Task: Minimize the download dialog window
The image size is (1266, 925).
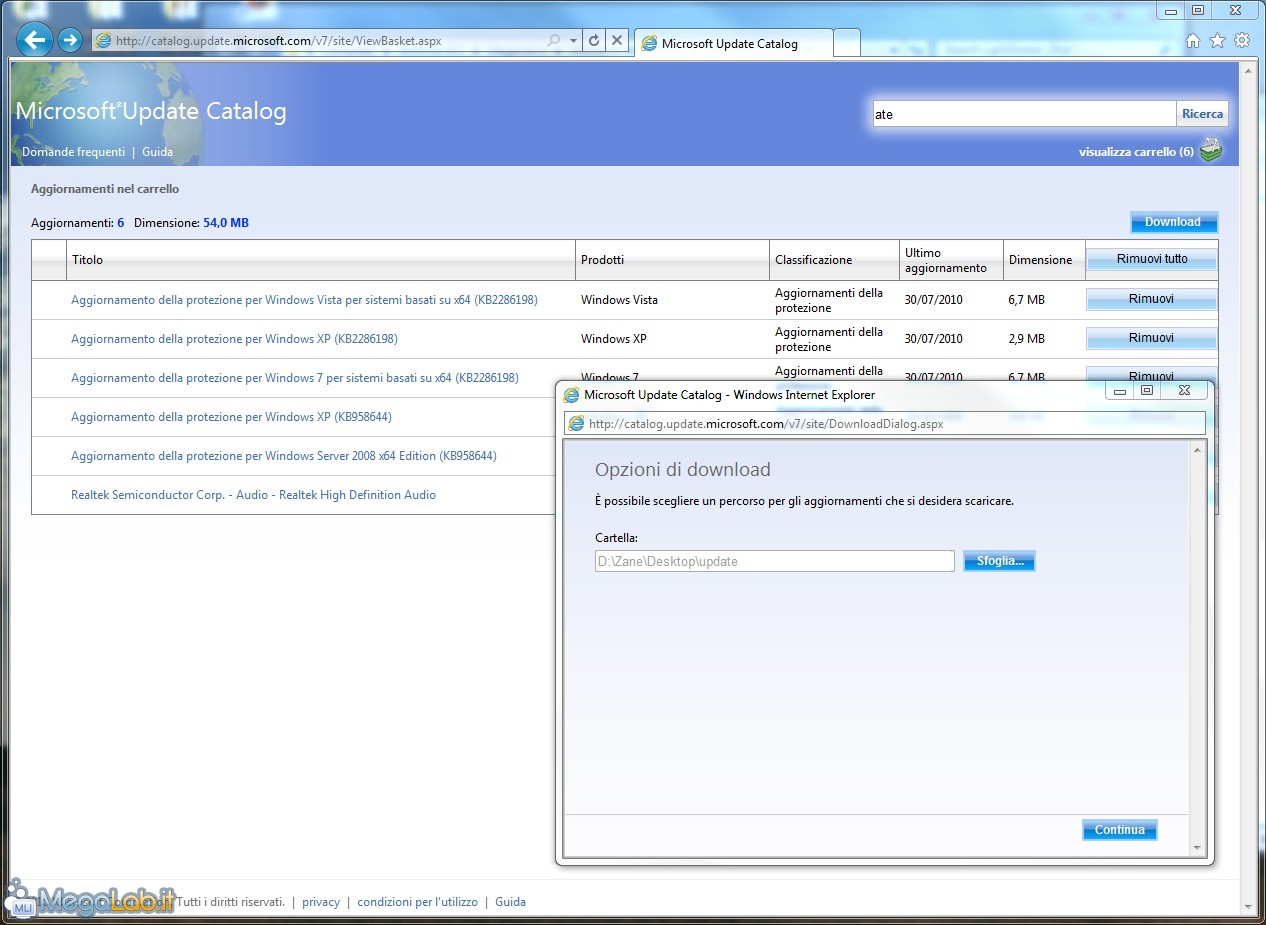Action: [x=1121, y=391]
